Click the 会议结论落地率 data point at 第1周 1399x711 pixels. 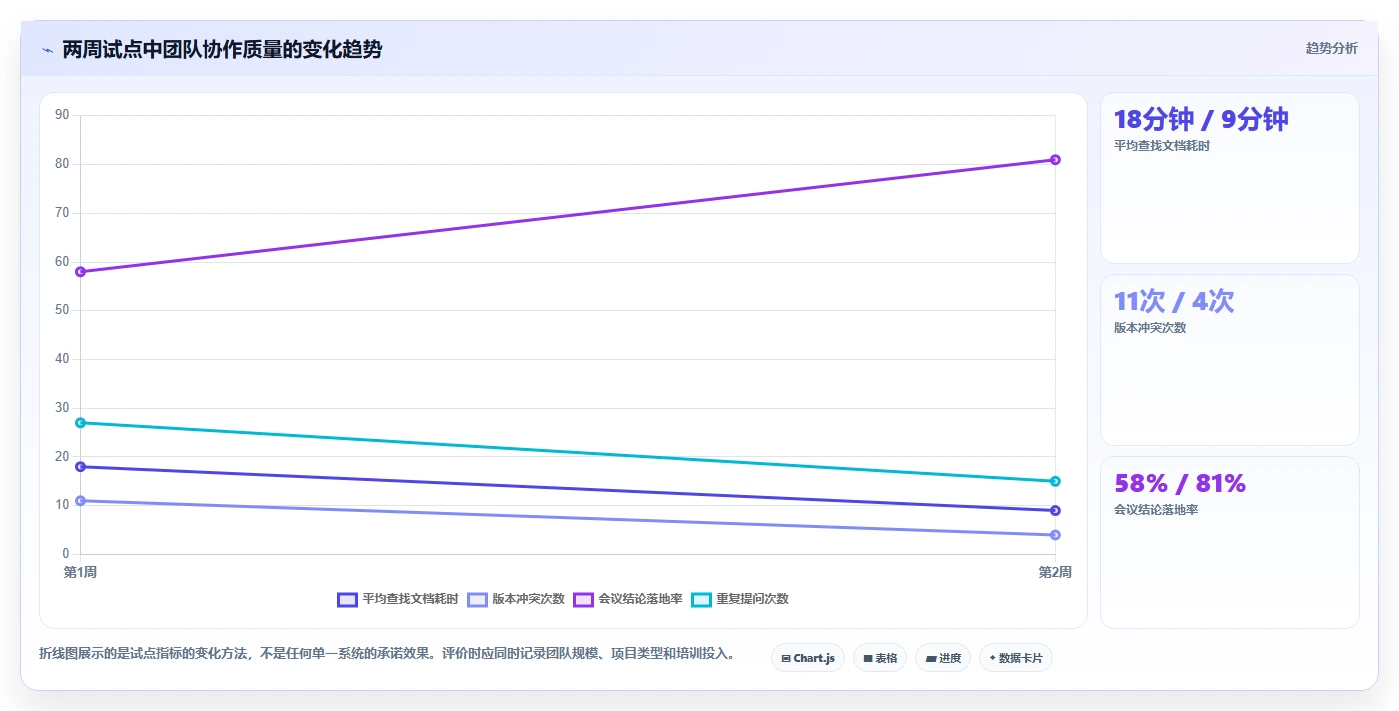80,272
